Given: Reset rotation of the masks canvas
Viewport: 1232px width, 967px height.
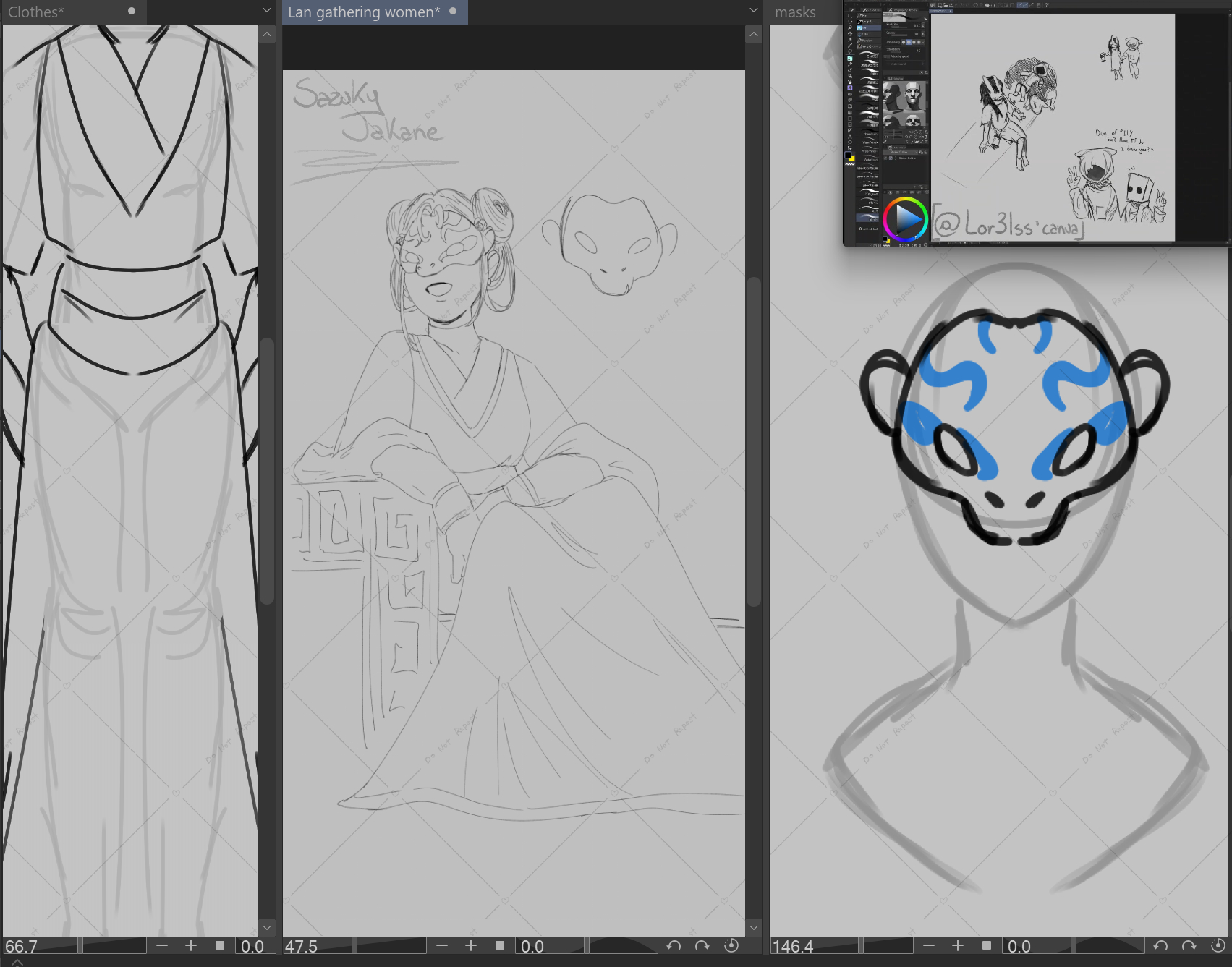Looking at the screenshot, I should 1218,946.
